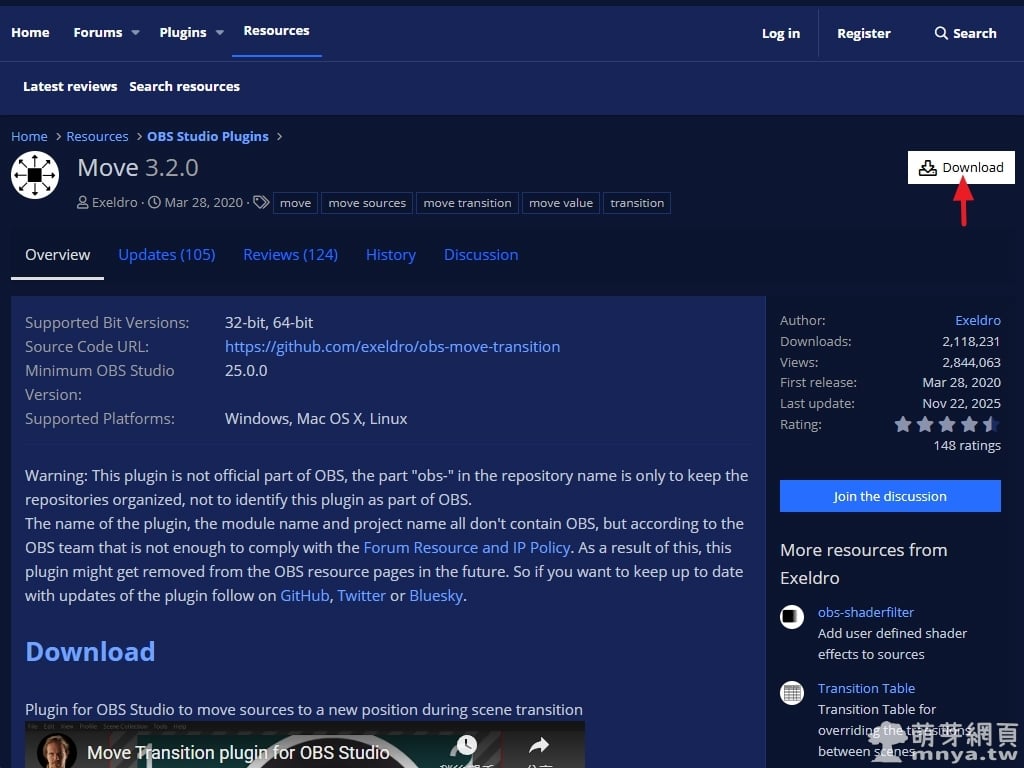
Task: Open Forum Resource and IP Policy link
Action: pos(467,548)
